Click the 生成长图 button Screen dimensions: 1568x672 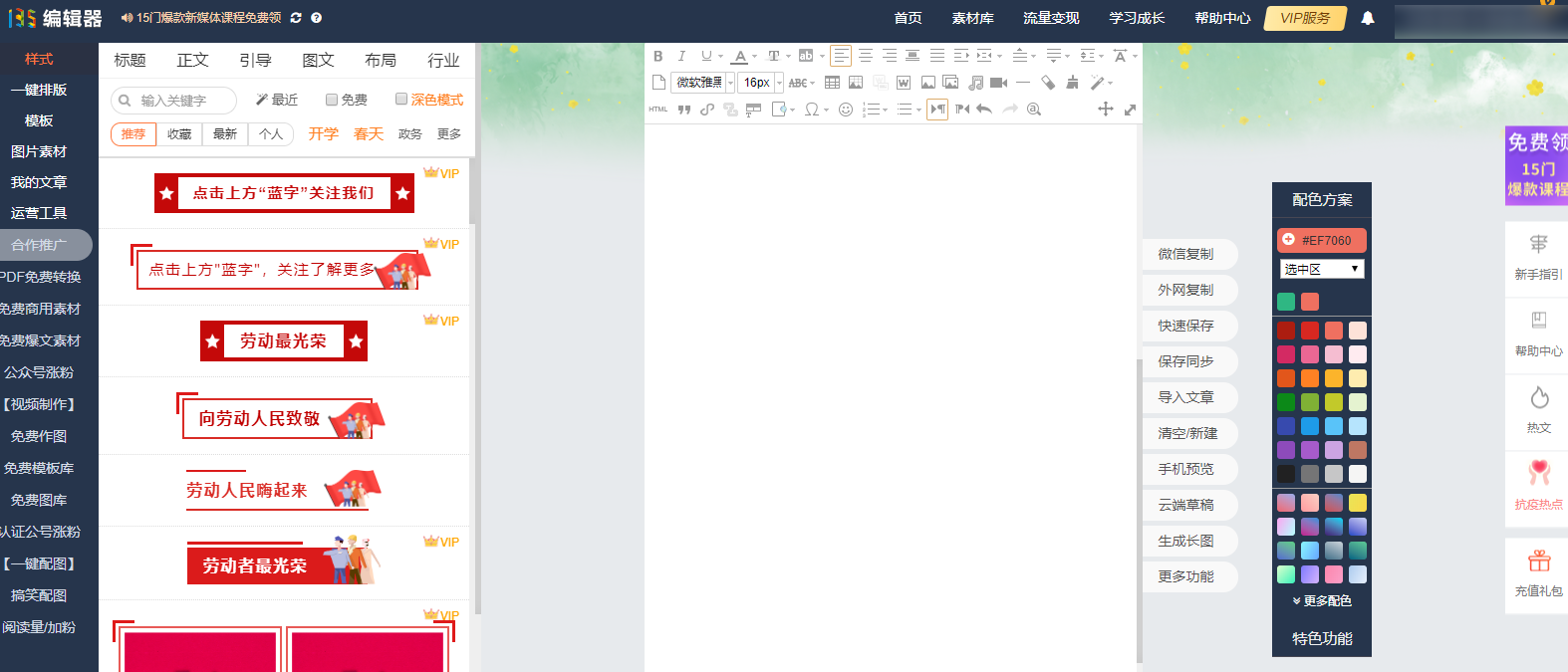pyautogui.click(x=1189, y=541)
